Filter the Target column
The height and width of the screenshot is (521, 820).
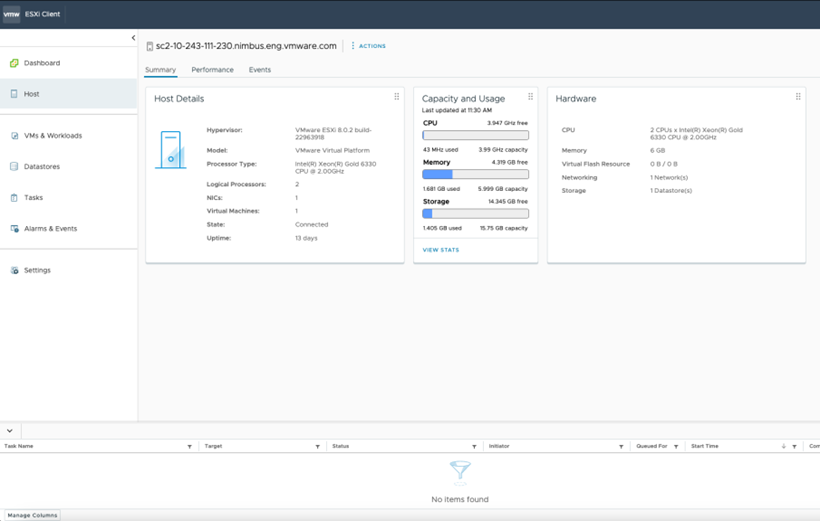coord(317,447)
